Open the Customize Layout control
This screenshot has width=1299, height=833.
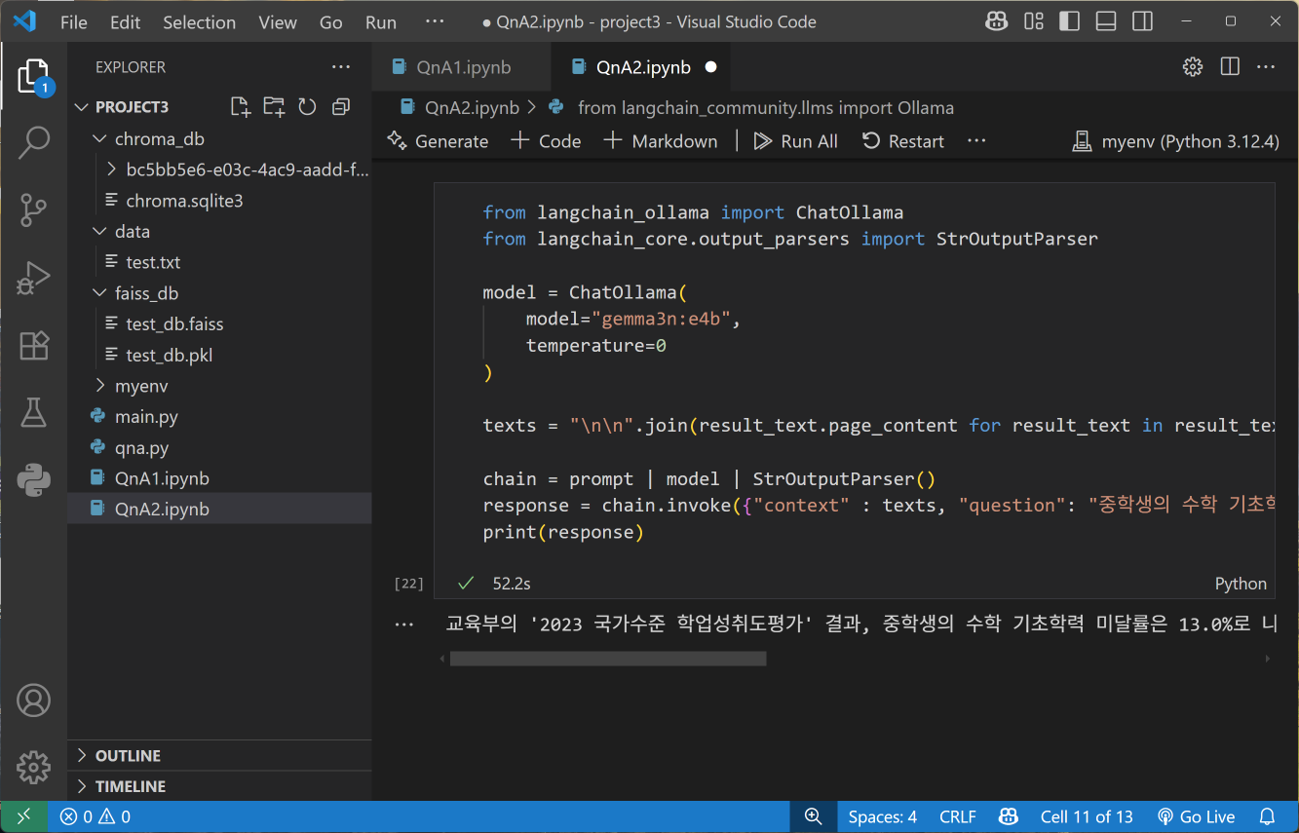click(x=1033, y=21)
